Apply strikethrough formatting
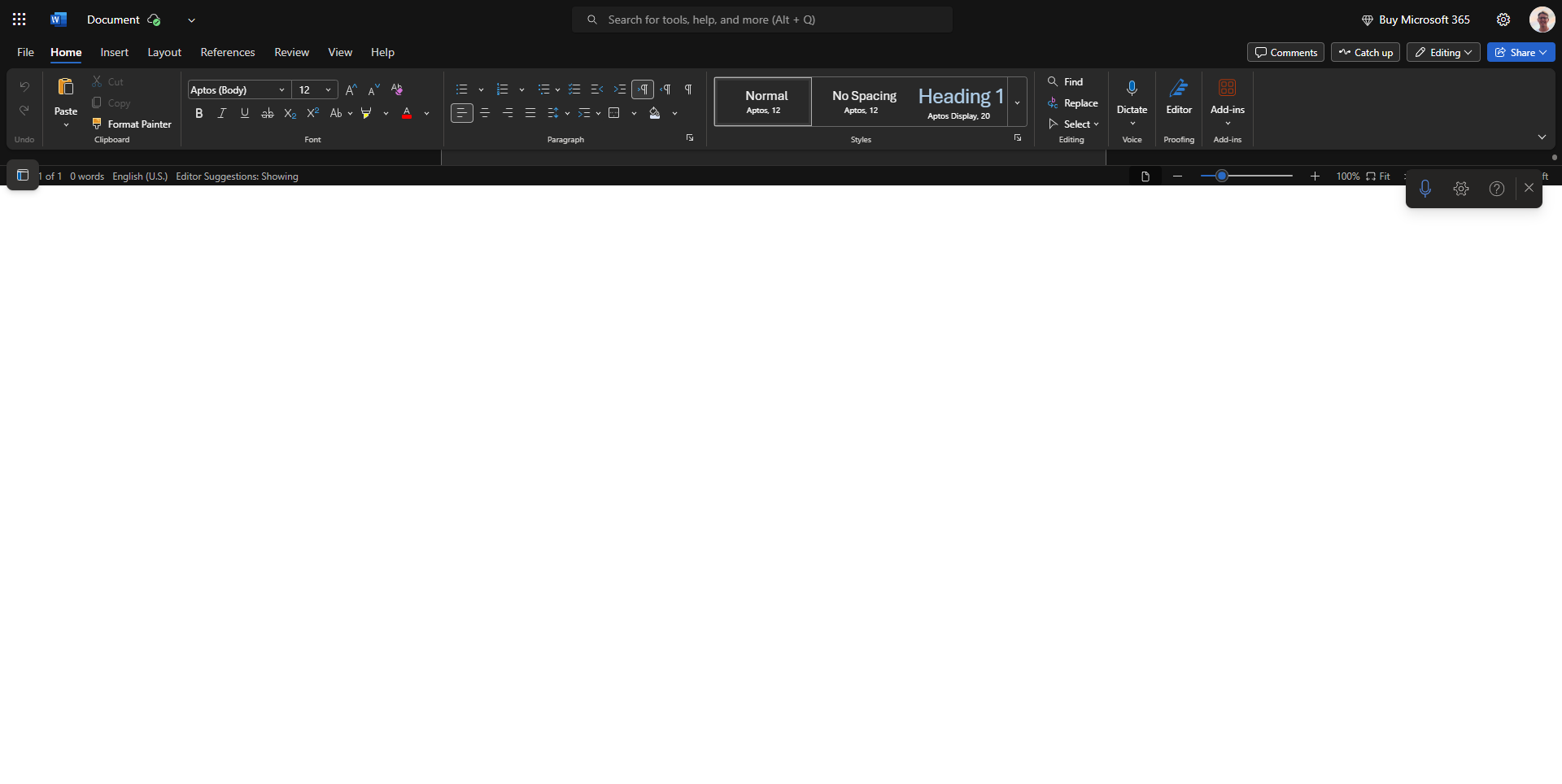 (267, 113)
